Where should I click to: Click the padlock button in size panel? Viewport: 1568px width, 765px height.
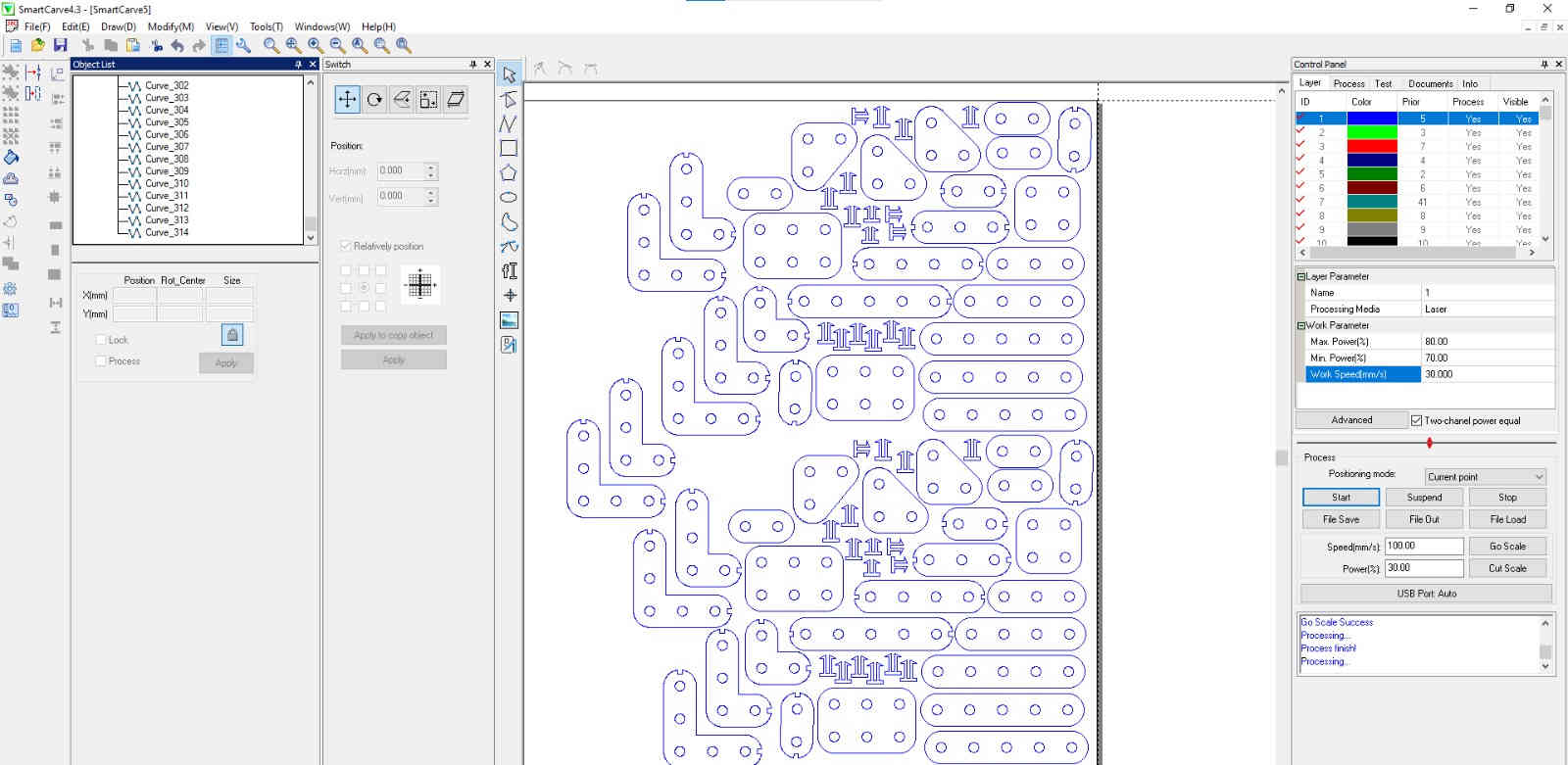point(232,335)
